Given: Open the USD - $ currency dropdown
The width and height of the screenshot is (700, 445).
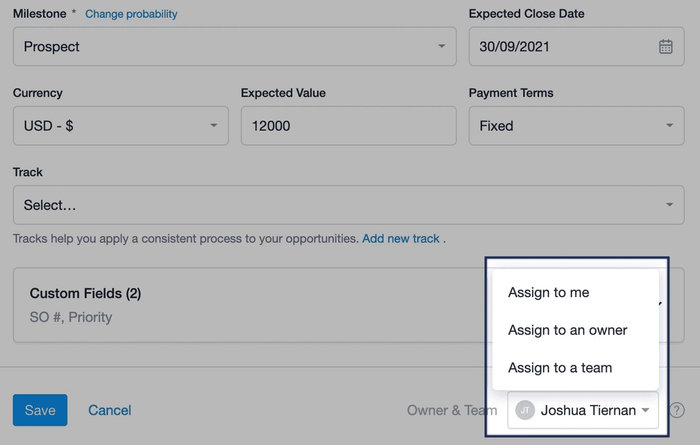Looking at the screenshot, I should point(121,125).
